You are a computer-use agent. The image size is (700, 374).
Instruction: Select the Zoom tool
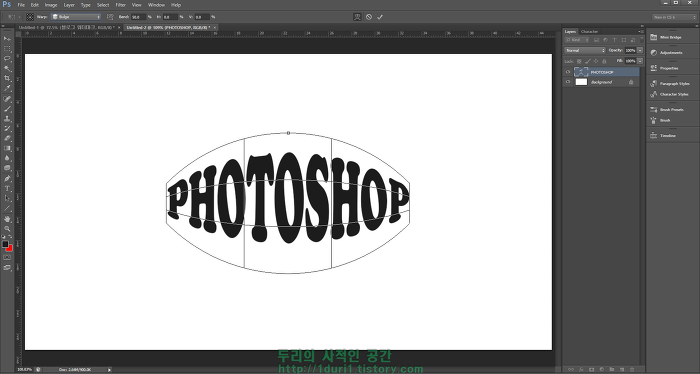7,229
